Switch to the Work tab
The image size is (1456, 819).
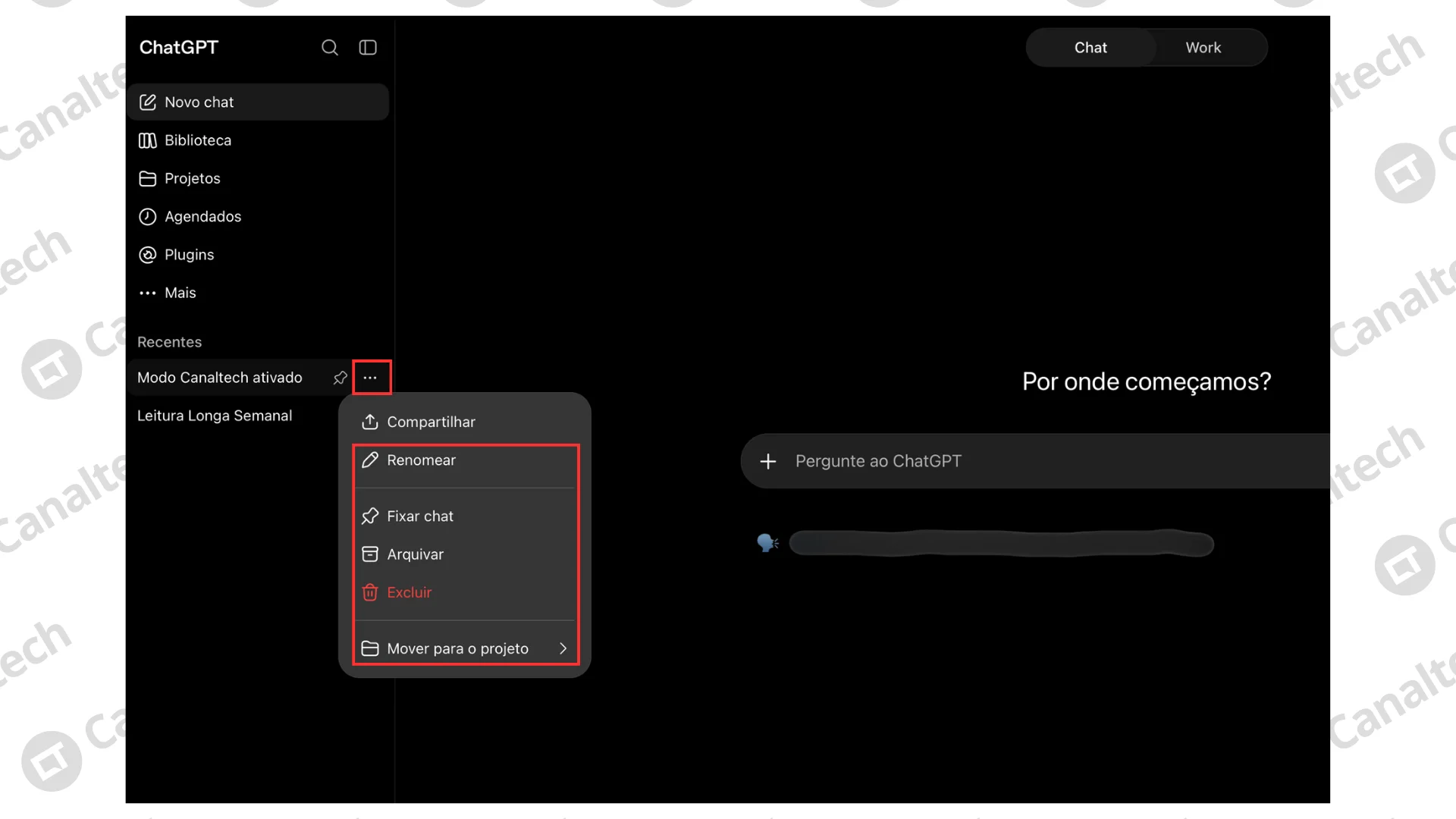pos(1203,48)
